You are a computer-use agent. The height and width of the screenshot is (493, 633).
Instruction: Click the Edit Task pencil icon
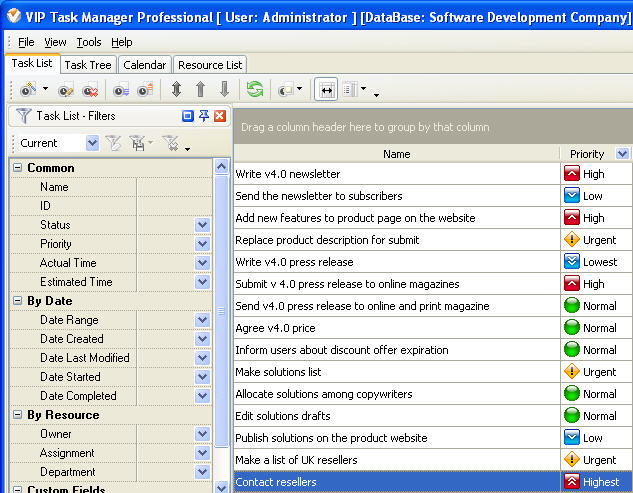pyautogui.click(x=65, y=90)
